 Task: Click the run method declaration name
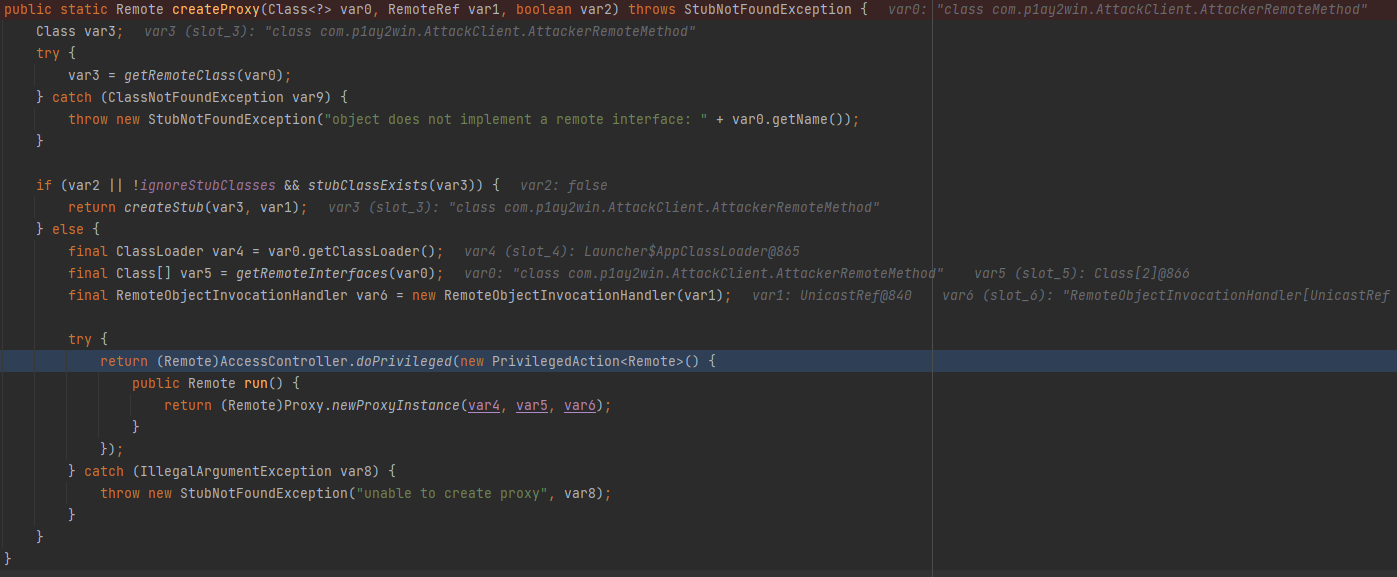tap(256, 383)
